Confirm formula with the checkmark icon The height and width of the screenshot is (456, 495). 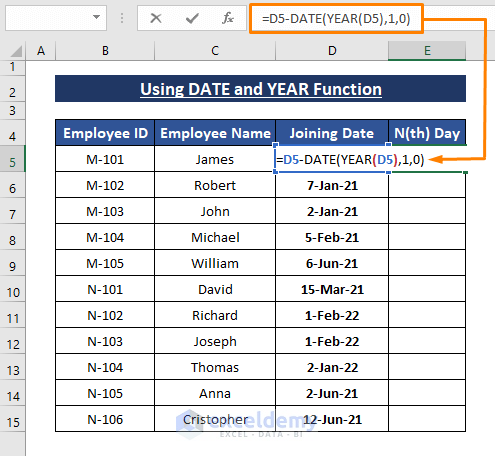(x=192, y=18)
